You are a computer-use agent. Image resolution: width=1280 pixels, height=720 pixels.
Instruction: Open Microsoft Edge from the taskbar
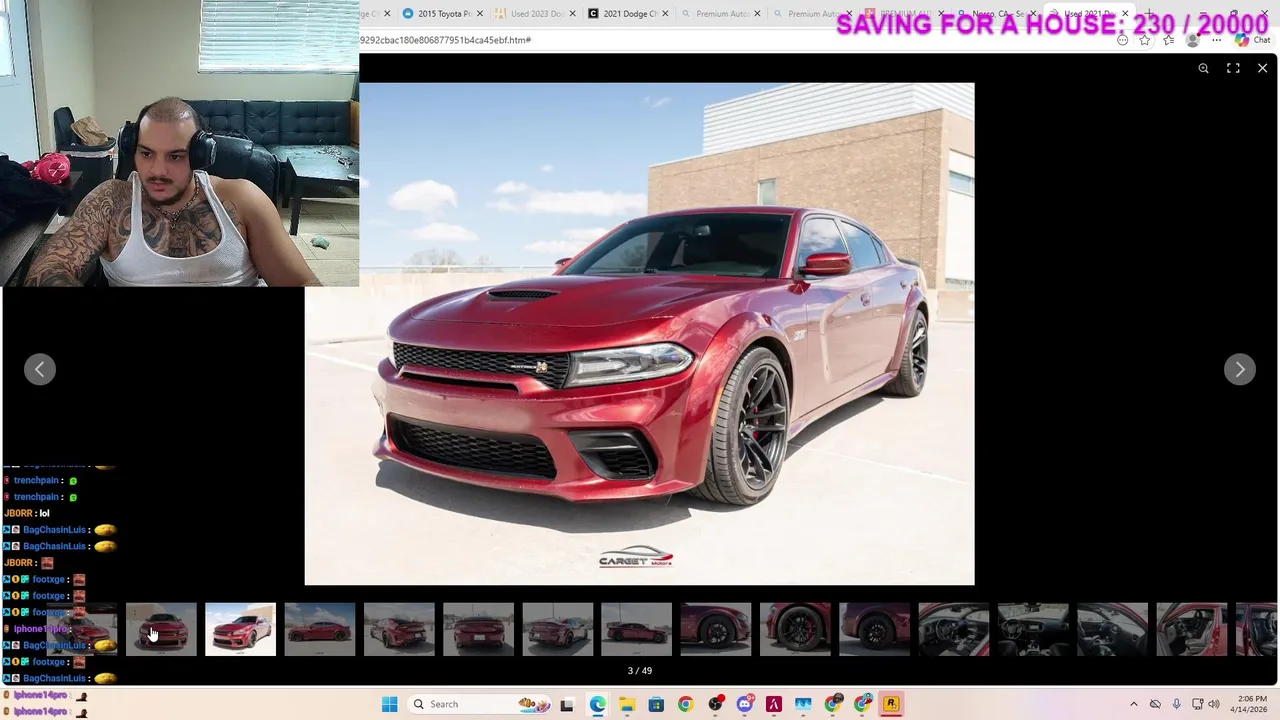coord(597,704)
